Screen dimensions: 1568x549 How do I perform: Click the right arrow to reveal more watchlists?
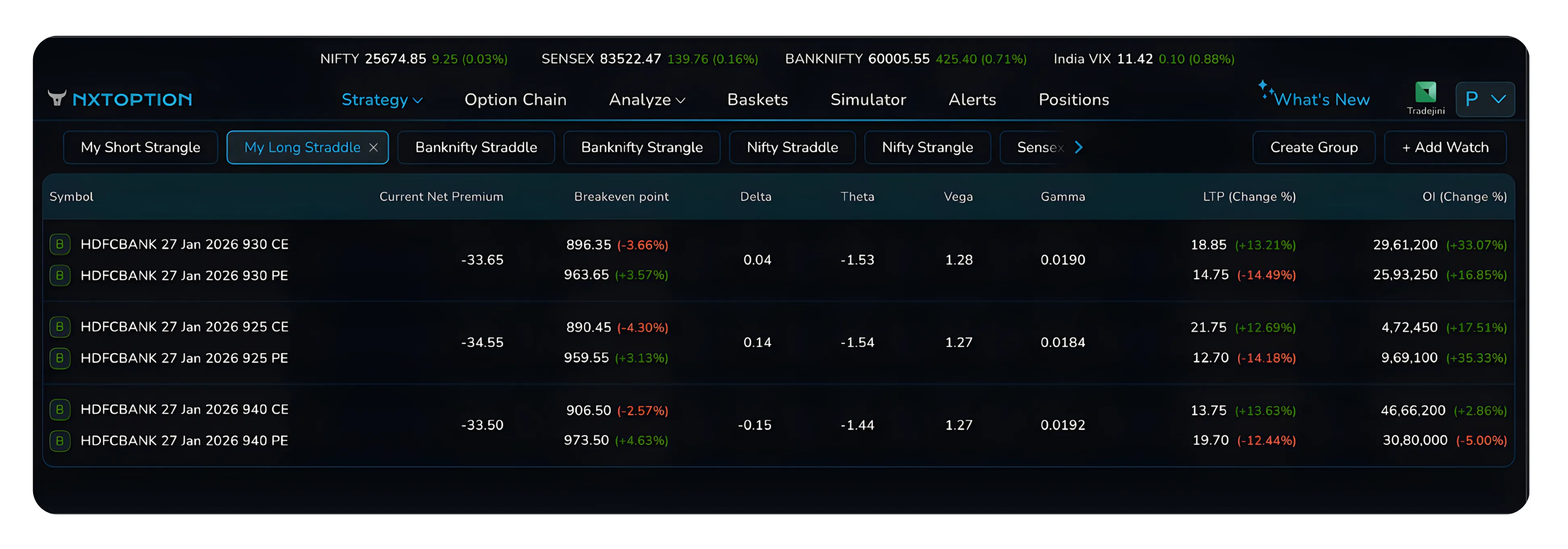point(1079,147)
